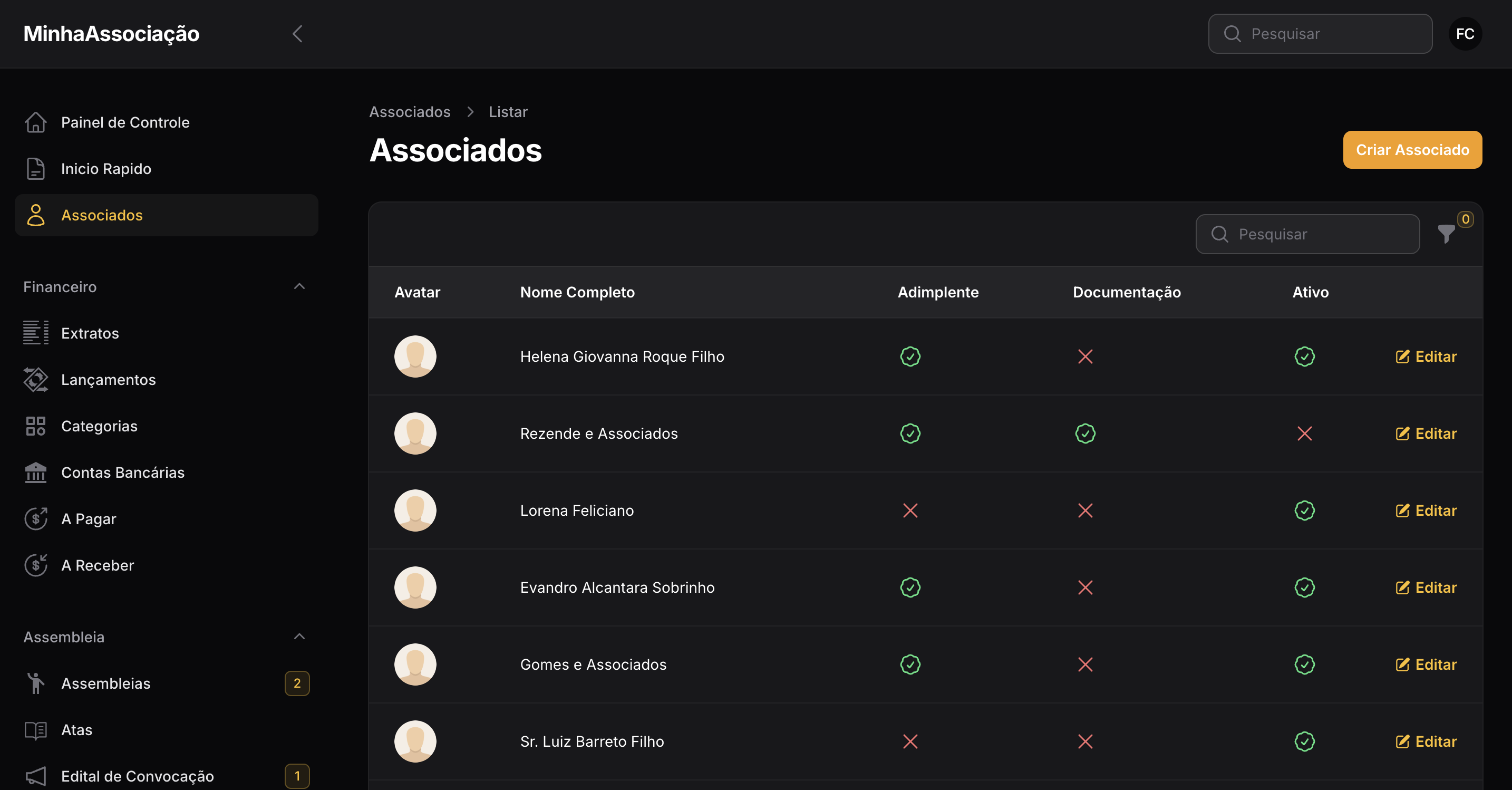The image size is (1512, 790).
Task: Toggle the Adimplente check for Helena Giovanna Roque Filho
Action: point(910,357)
